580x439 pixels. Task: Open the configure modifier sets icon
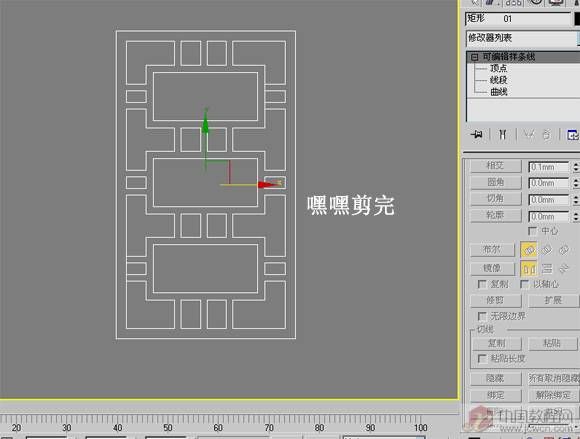coord(573,135)
